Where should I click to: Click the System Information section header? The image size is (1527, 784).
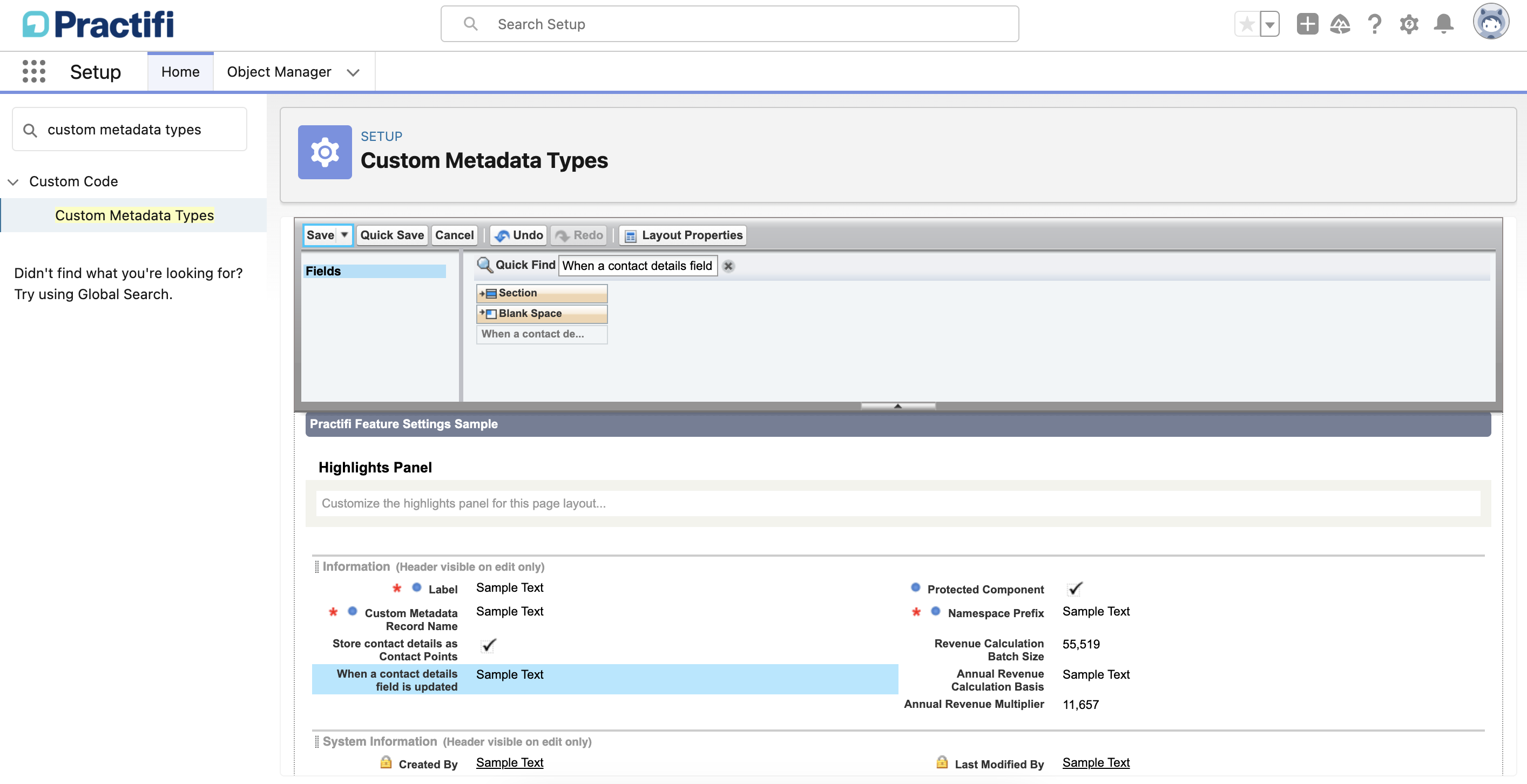(x=456, y=742)
